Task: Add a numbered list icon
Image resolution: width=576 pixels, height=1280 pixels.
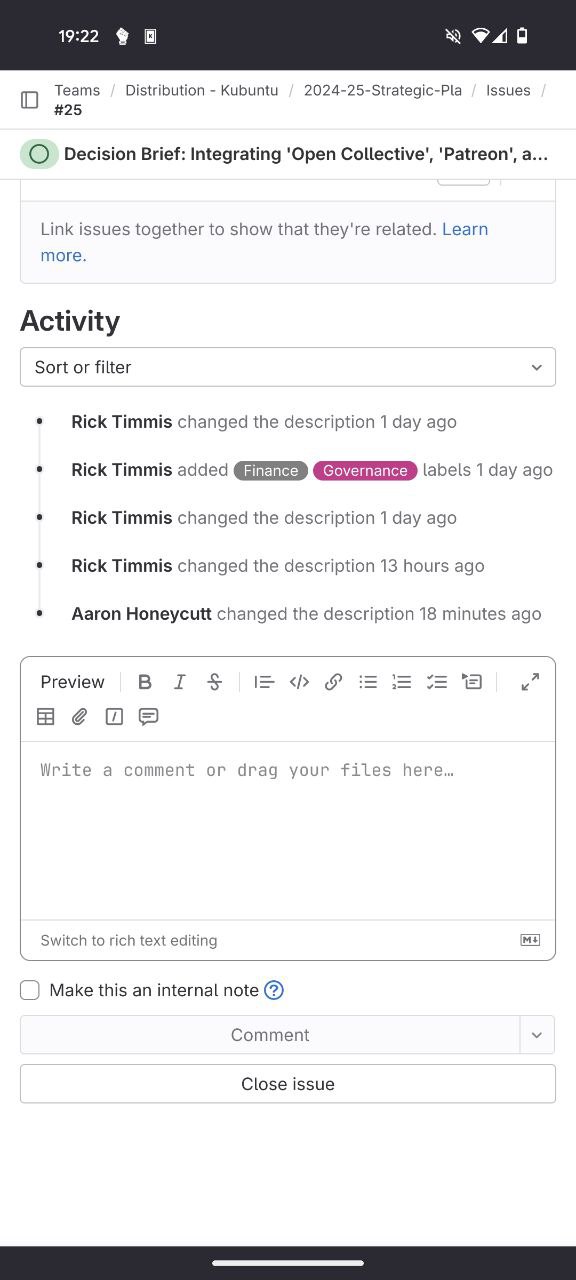Action: tap(402, 682)
